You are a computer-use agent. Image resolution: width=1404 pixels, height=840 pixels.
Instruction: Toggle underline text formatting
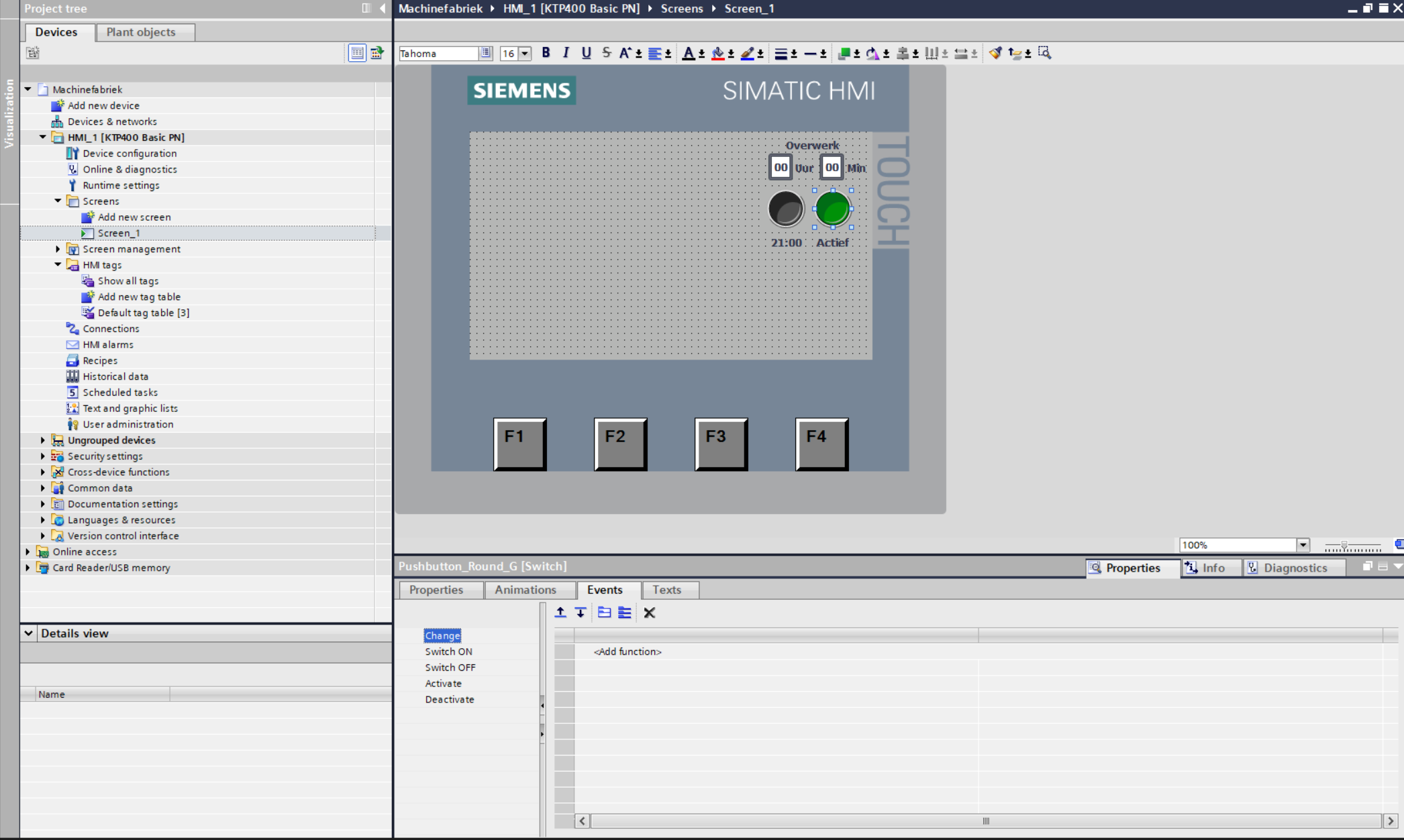(586, 53)
